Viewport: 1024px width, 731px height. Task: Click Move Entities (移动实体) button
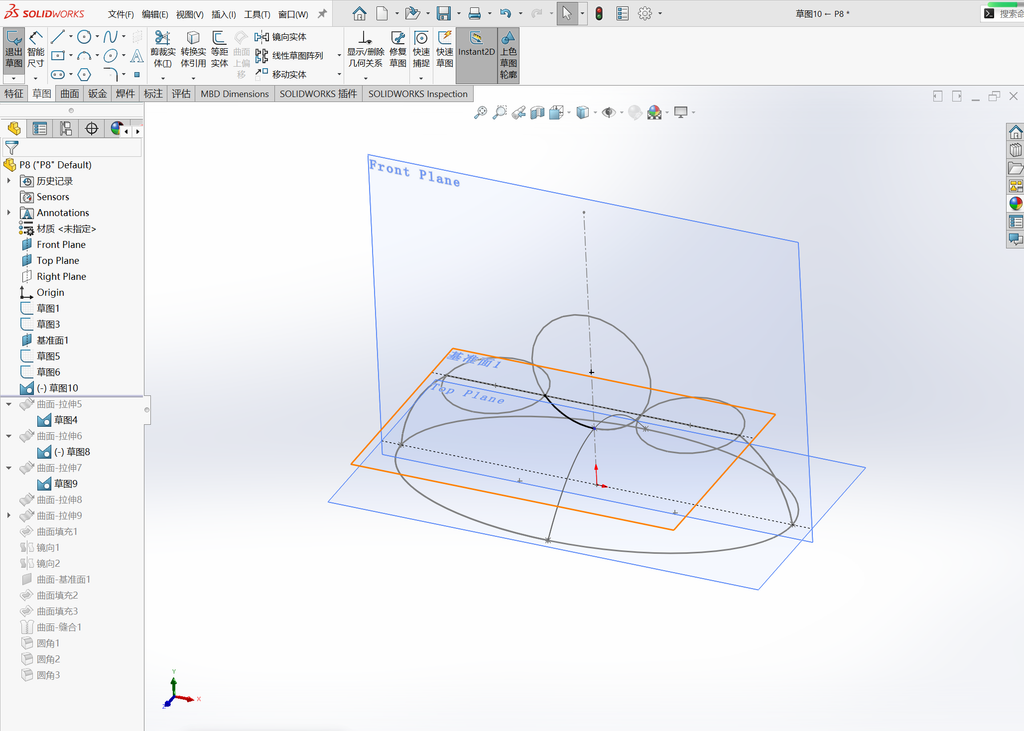pos(281,74)
